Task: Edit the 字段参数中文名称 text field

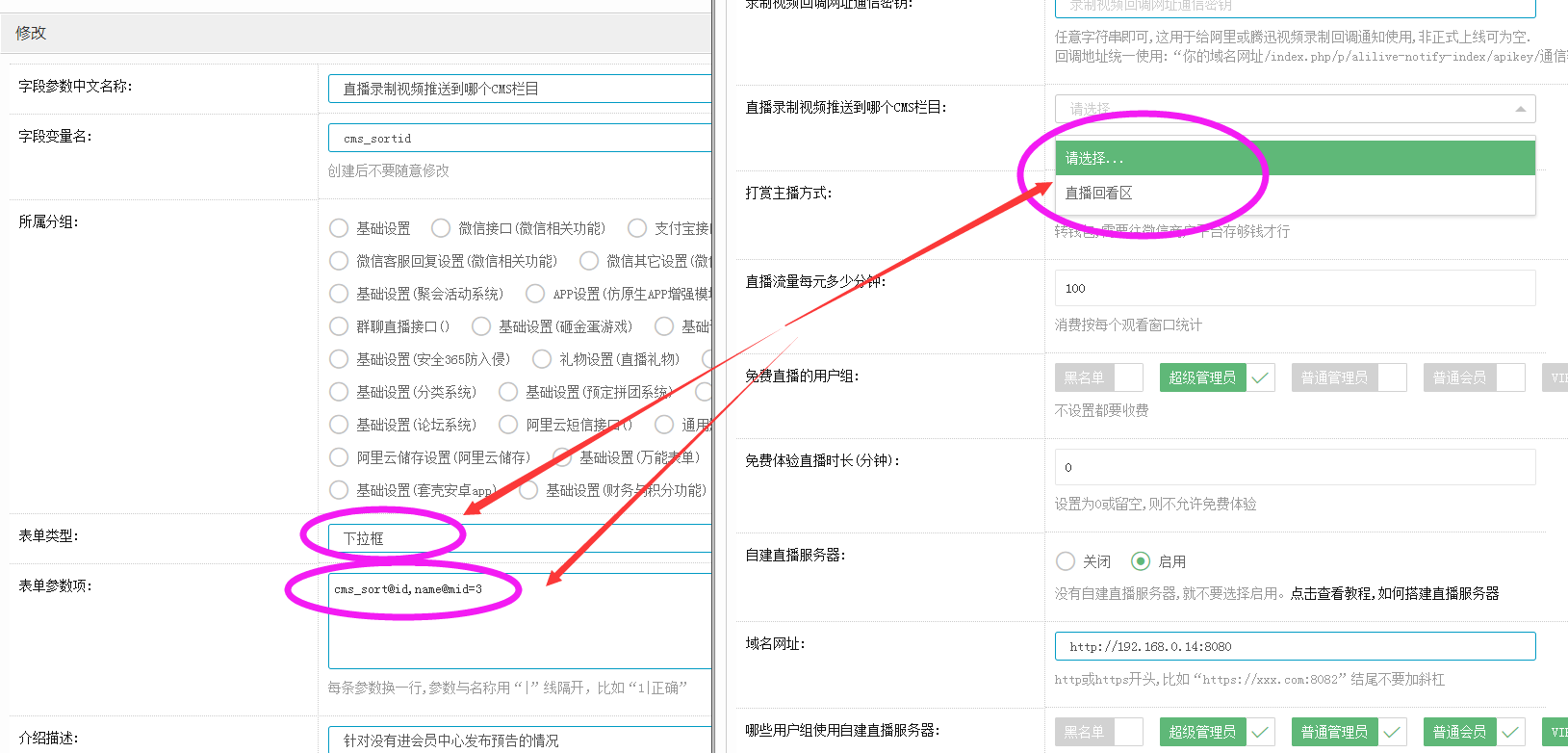Action: [520, 89]
